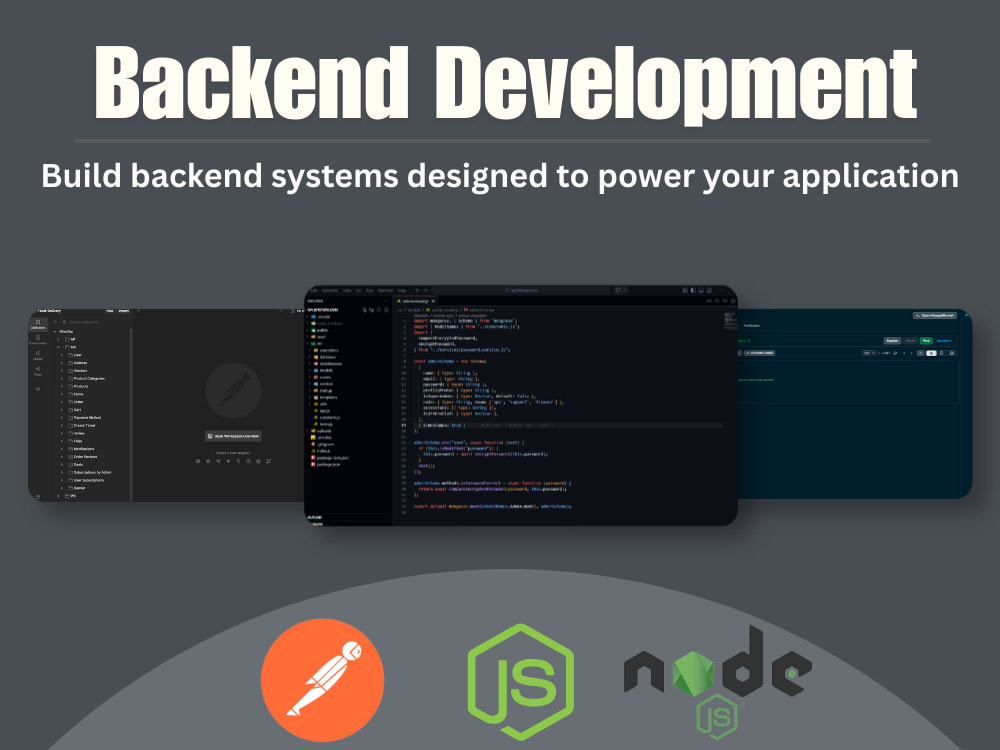Select list view toggle in Compass
Viewport: 1000px width, 750px height.
click(931, 353)
